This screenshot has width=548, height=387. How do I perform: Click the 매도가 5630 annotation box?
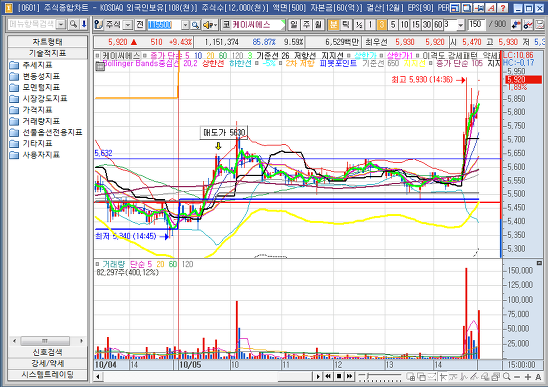(224, 132)
